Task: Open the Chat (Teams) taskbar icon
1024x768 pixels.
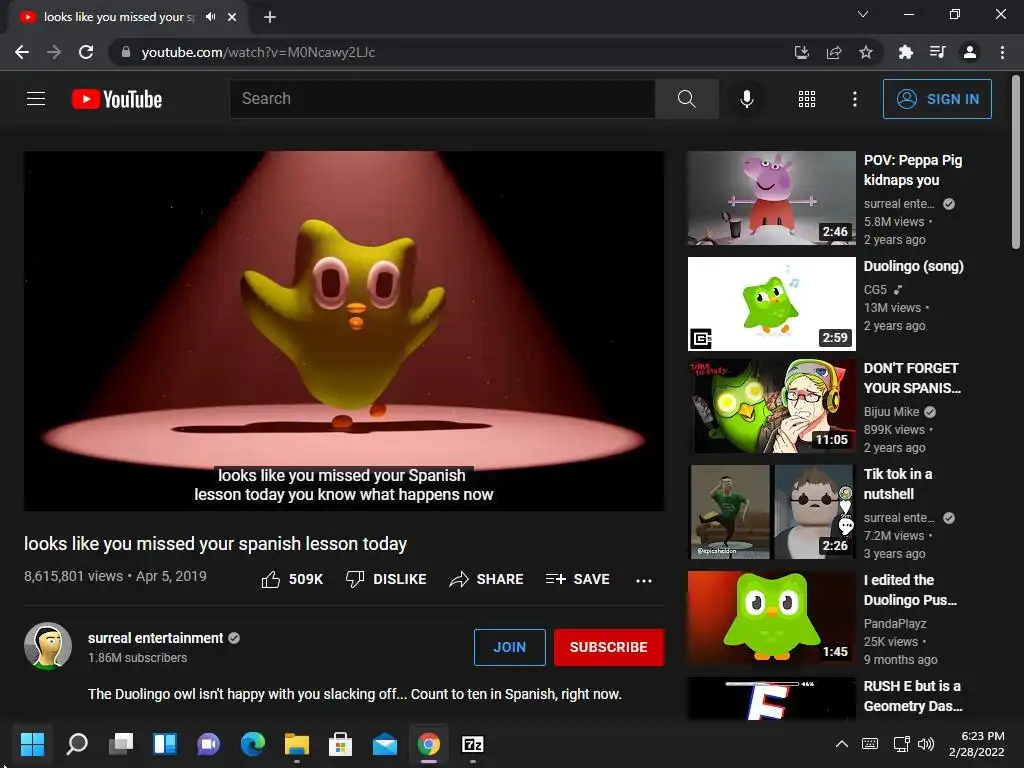Action: tap(208, 744)
